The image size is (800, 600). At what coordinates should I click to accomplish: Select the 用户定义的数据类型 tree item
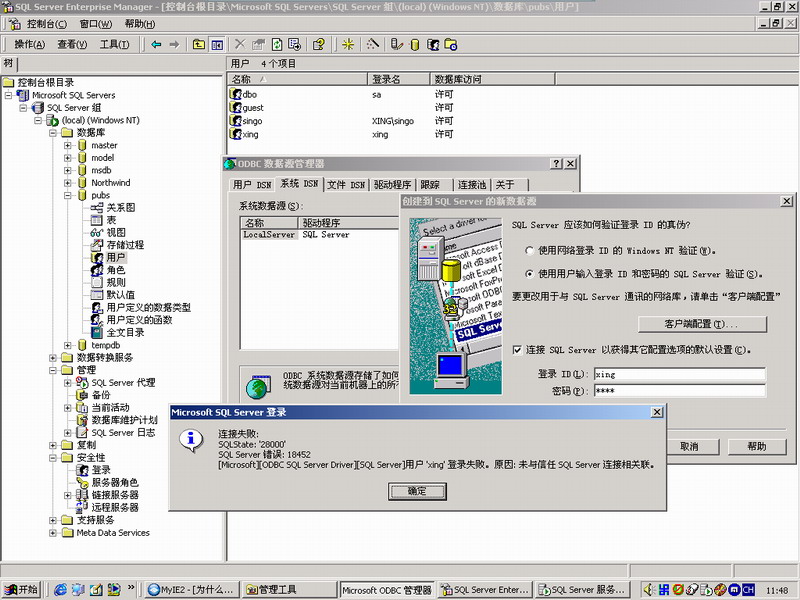point(148,308)
